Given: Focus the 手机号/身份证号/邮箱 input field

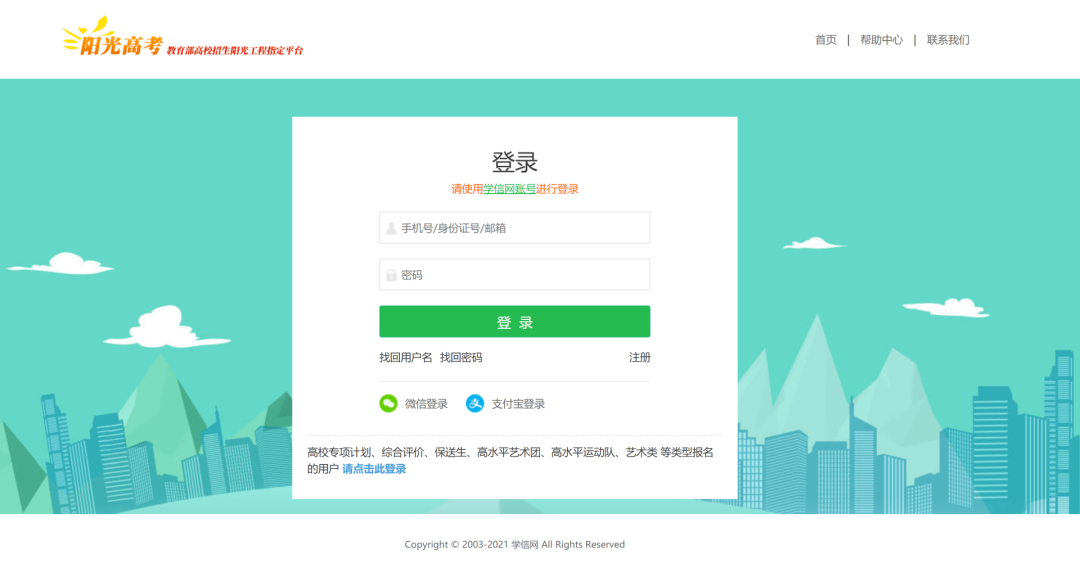Looking at the screenshot, I should (515, 228).
